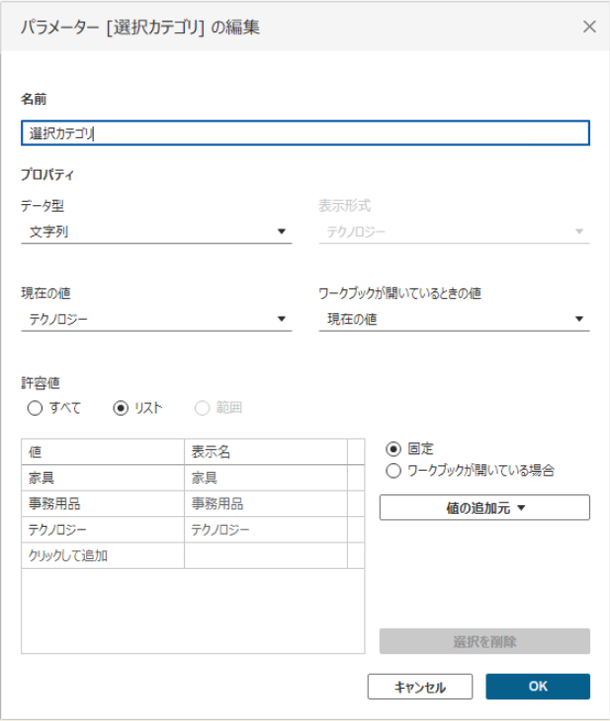The height and width of the screenshot is (721, 610).
Task: Select ワークブックが開いている場合 radio option
Action: [x=393, y=470]
